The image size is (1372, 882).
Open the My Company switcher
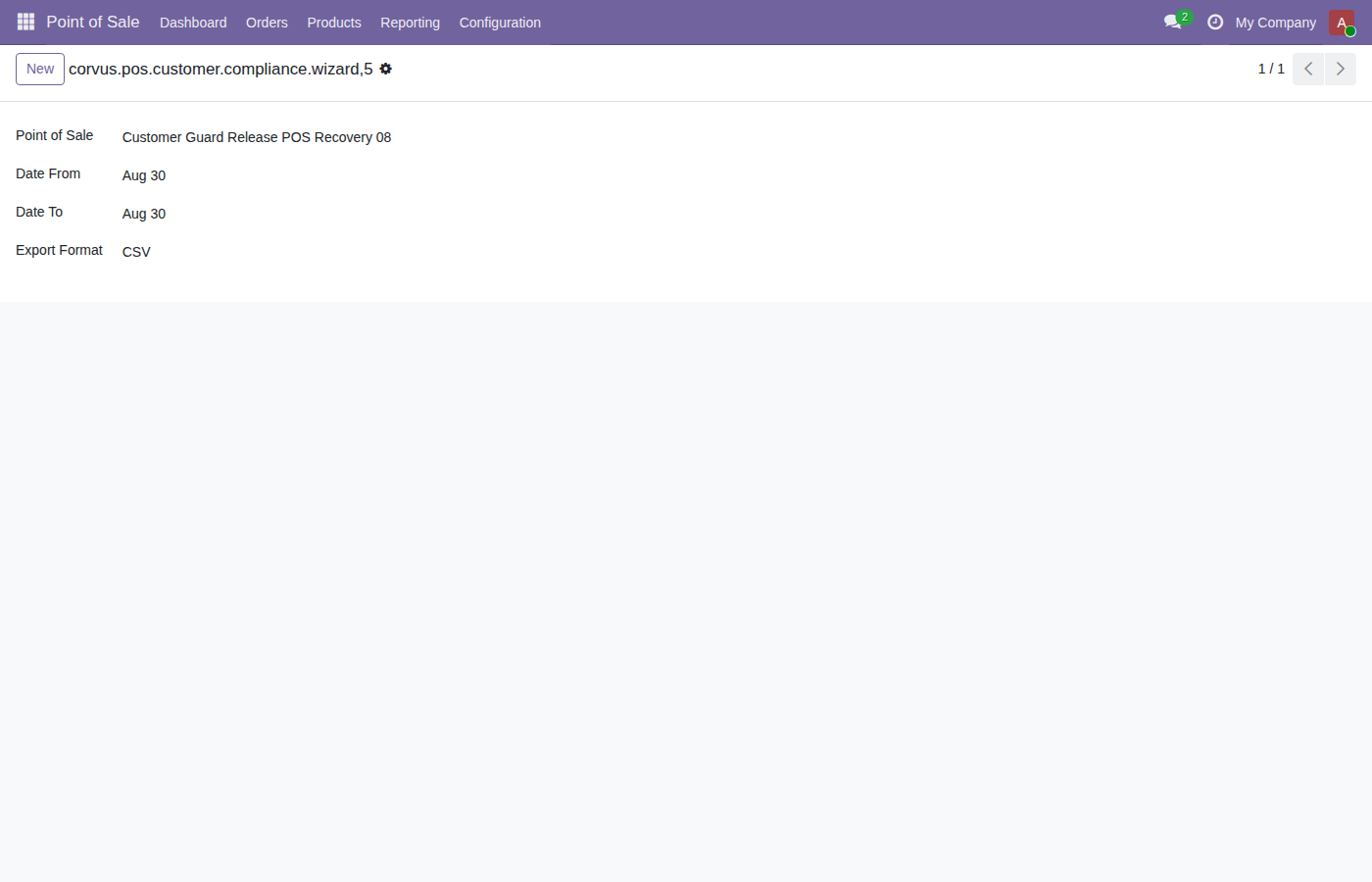coord(1275,23)
